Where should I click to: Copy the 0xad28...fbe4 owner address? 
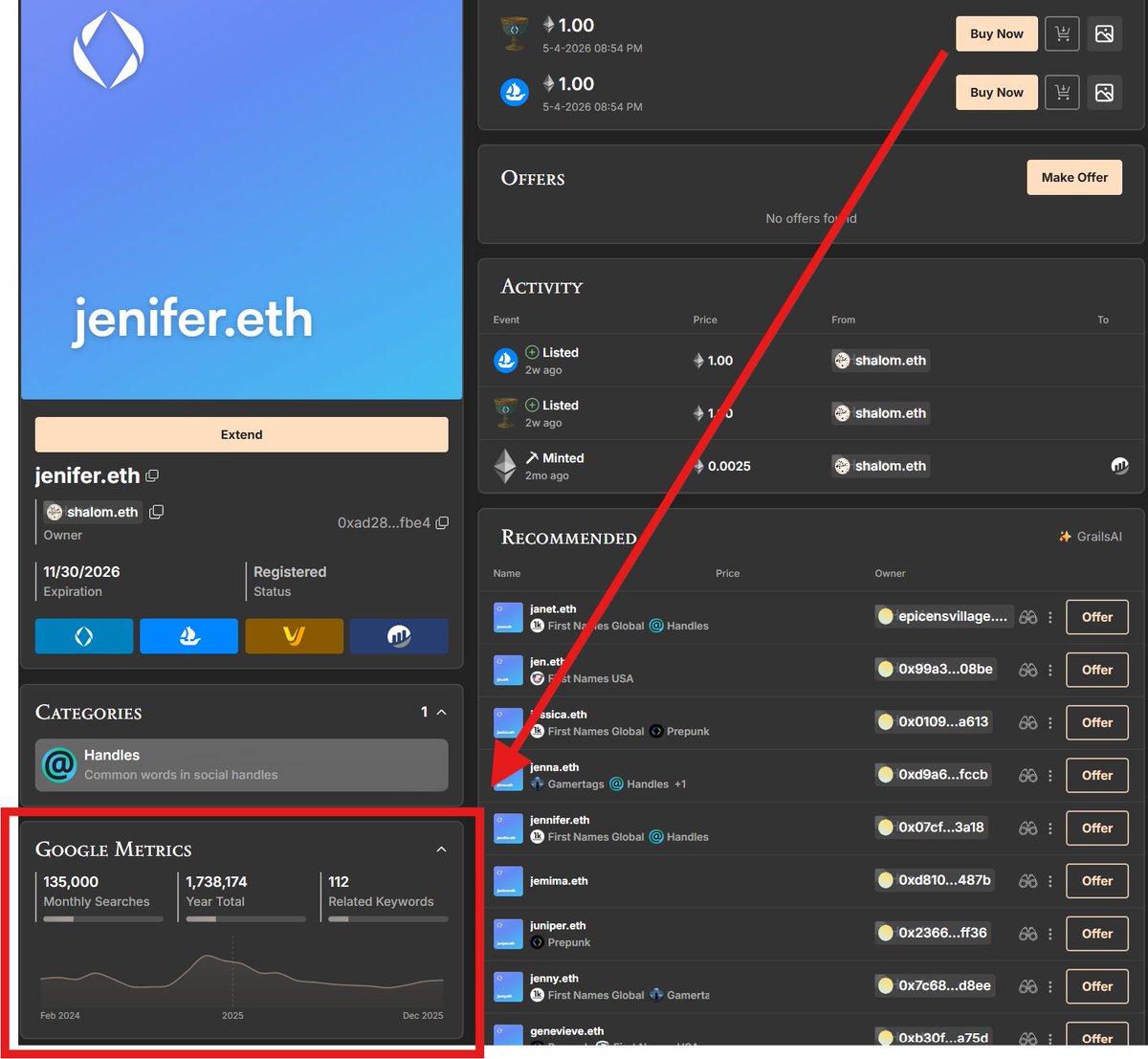[x=442, y=523]
